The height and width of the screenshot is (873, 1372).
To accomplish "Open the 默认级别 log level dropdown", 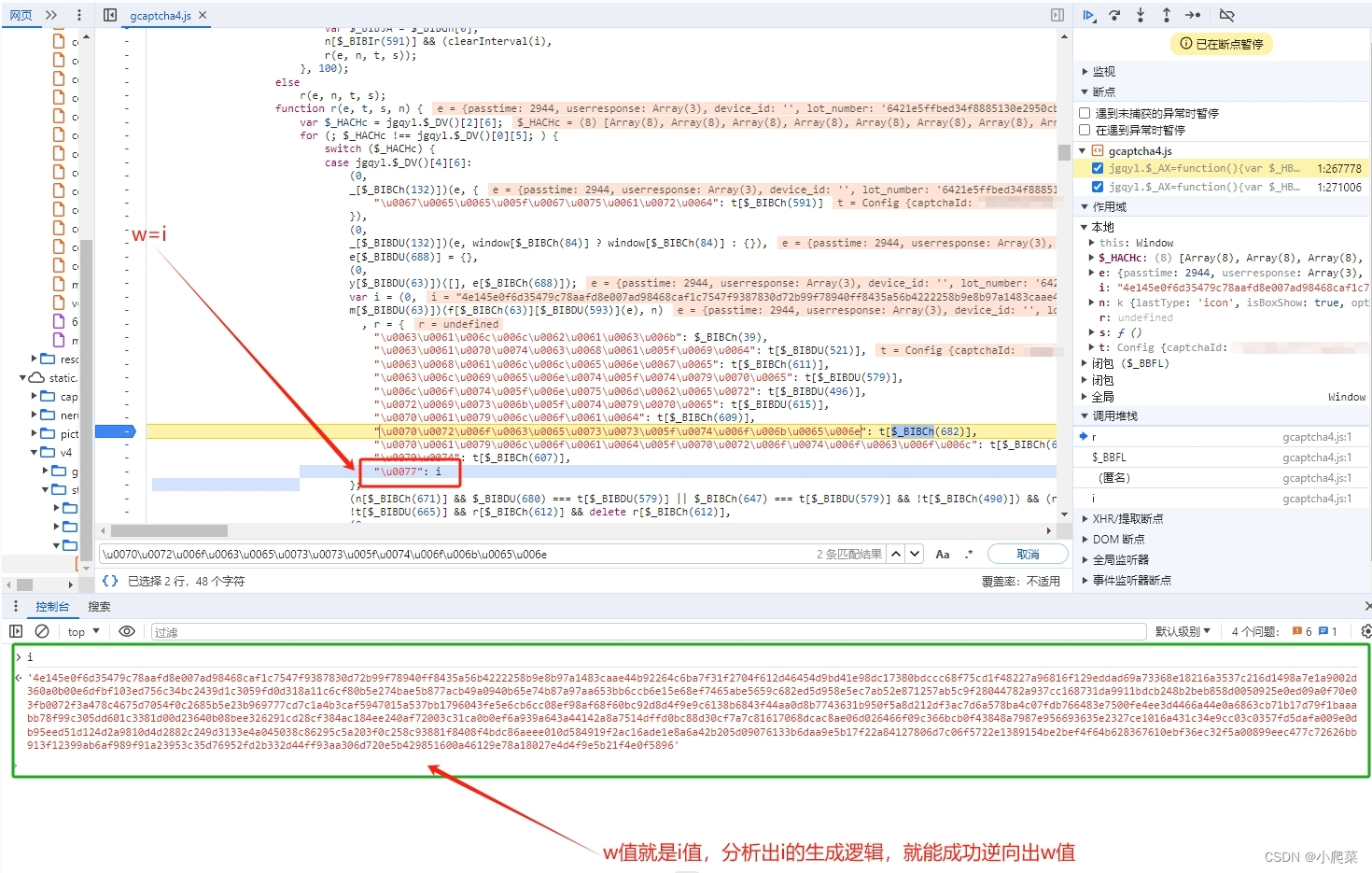I will point(1183,632).
